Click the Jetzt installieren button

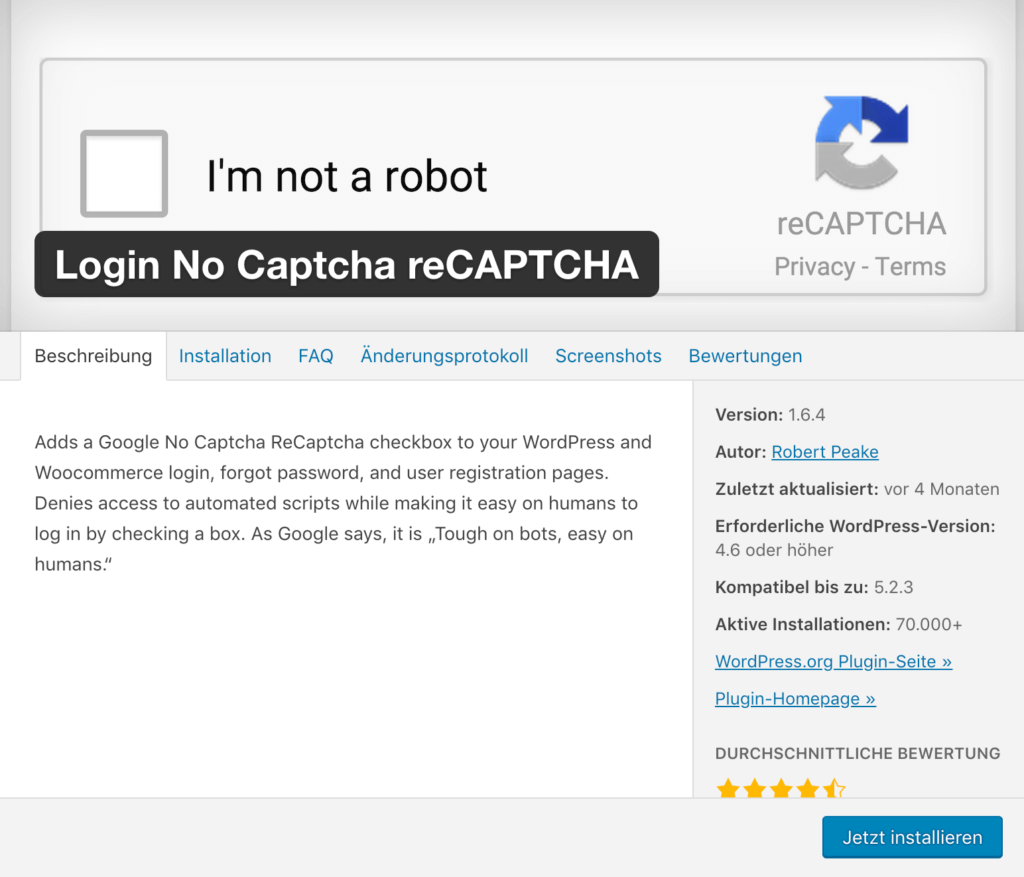(912, 837)
